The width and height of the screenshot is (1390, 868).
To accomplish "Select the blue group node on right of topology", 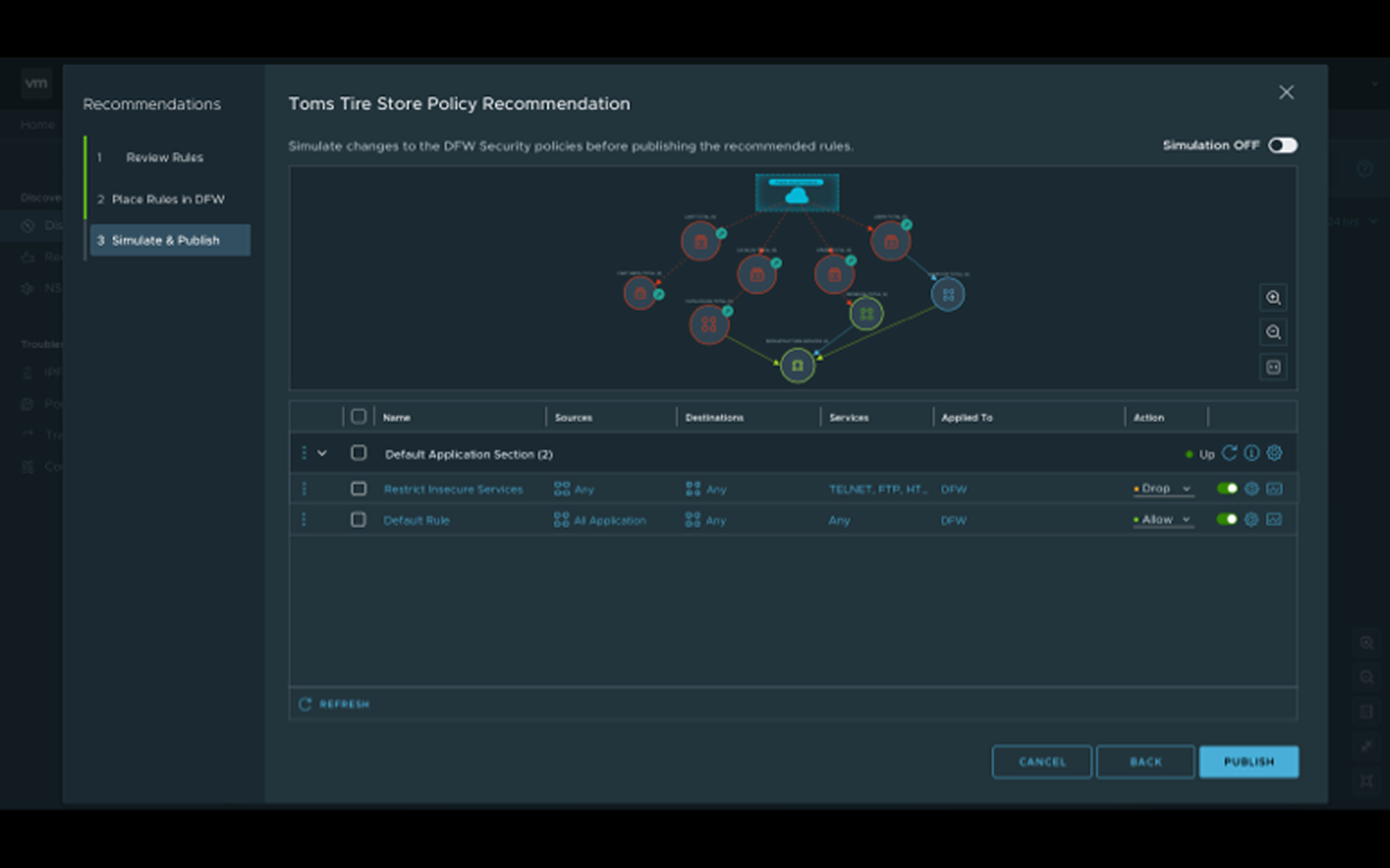I will [x=948, y=295].
